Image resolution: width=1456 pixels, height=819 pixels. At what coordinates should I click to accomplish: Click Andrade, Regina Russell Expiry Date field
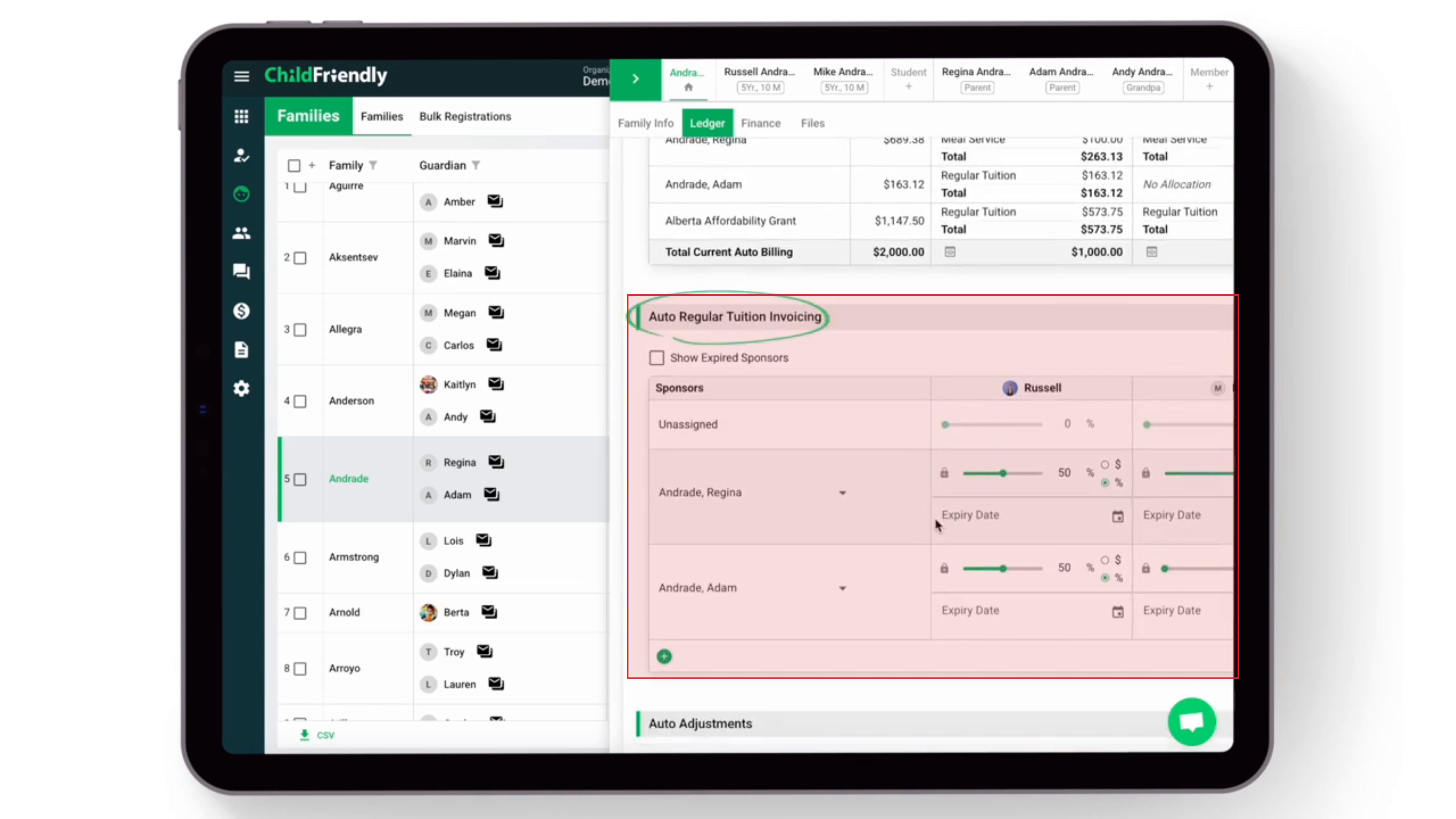pyautogui.click(x=1031, y=516)
